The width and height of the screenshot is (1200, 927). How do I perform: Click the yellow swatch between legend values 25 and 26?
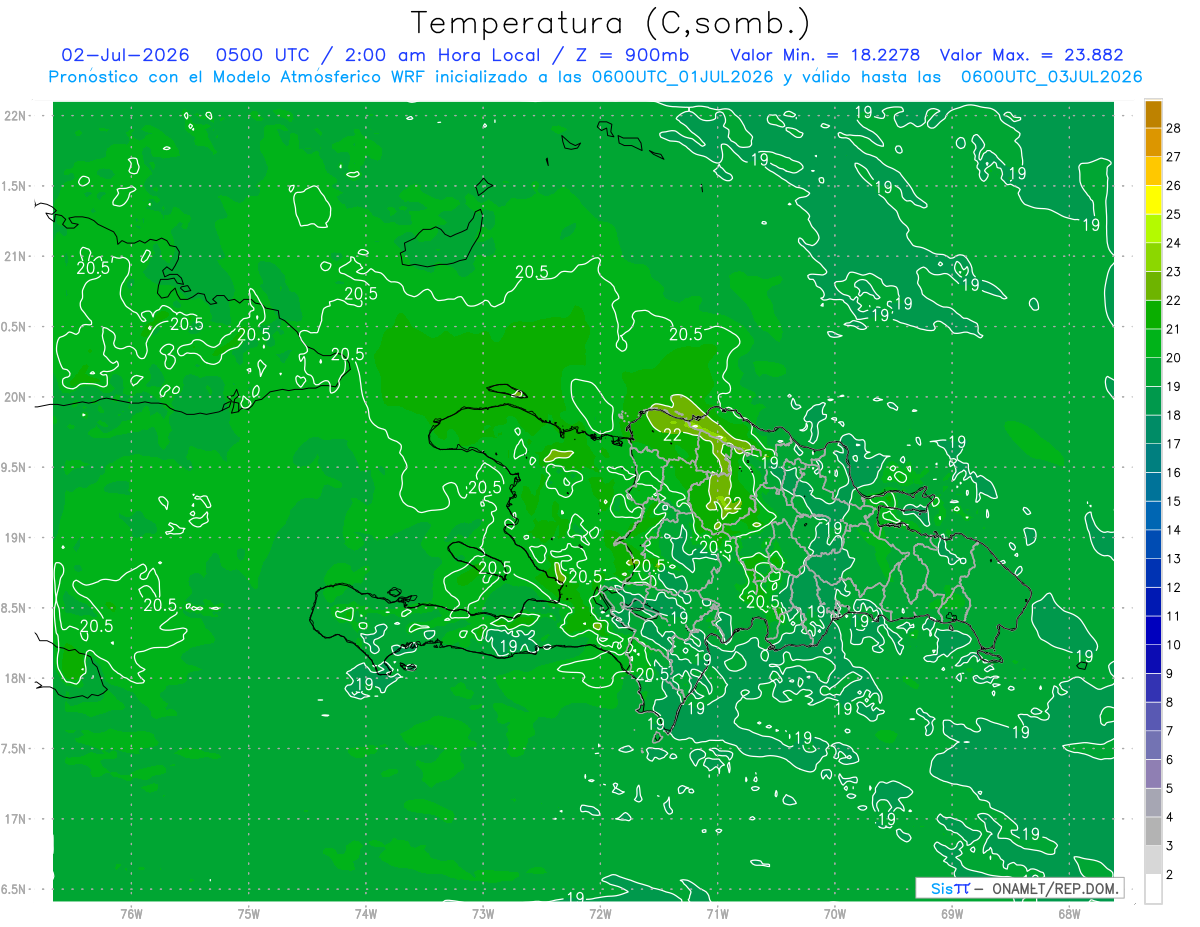tap(1154, 200)
